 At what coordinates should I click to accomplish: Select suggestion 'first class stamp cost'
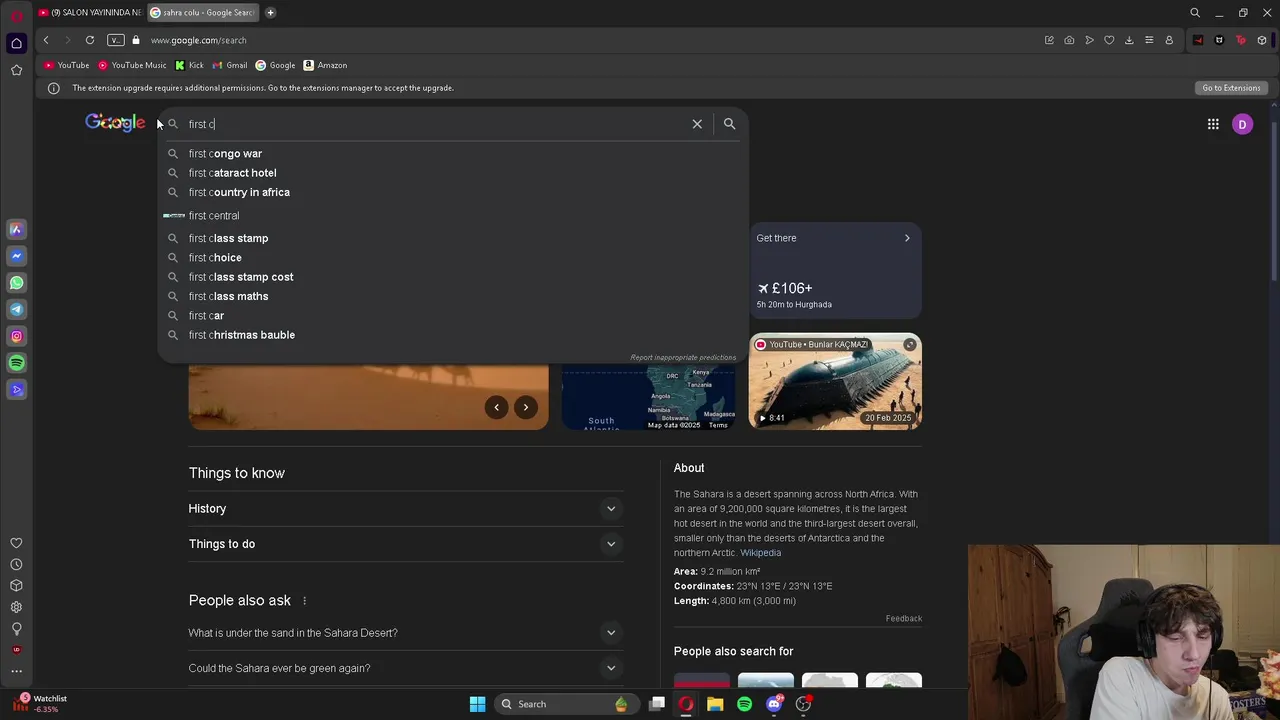tap(453, 277)
